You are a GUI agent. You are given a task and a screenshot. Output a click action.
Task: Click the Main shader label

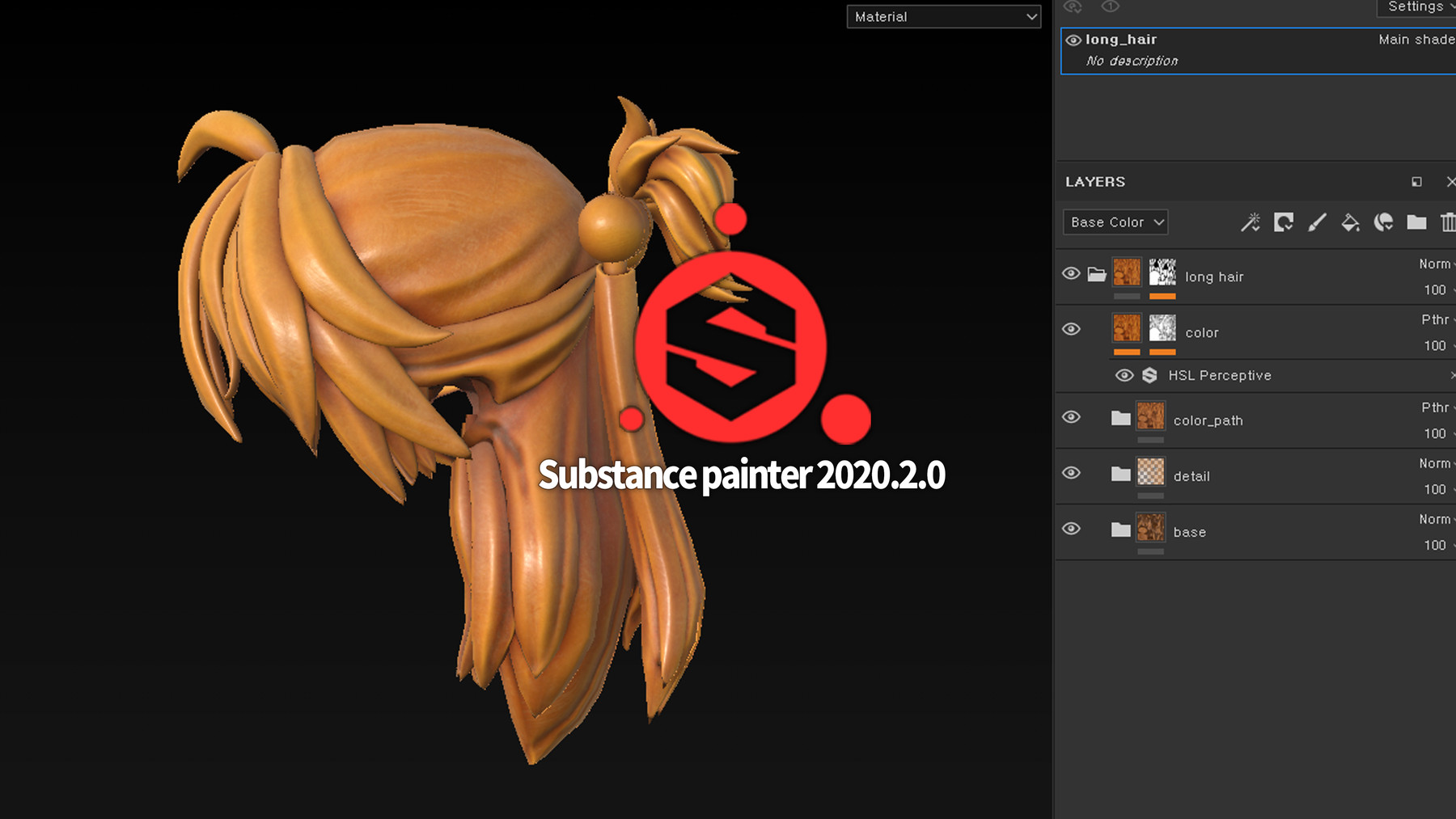(1417, 40)
